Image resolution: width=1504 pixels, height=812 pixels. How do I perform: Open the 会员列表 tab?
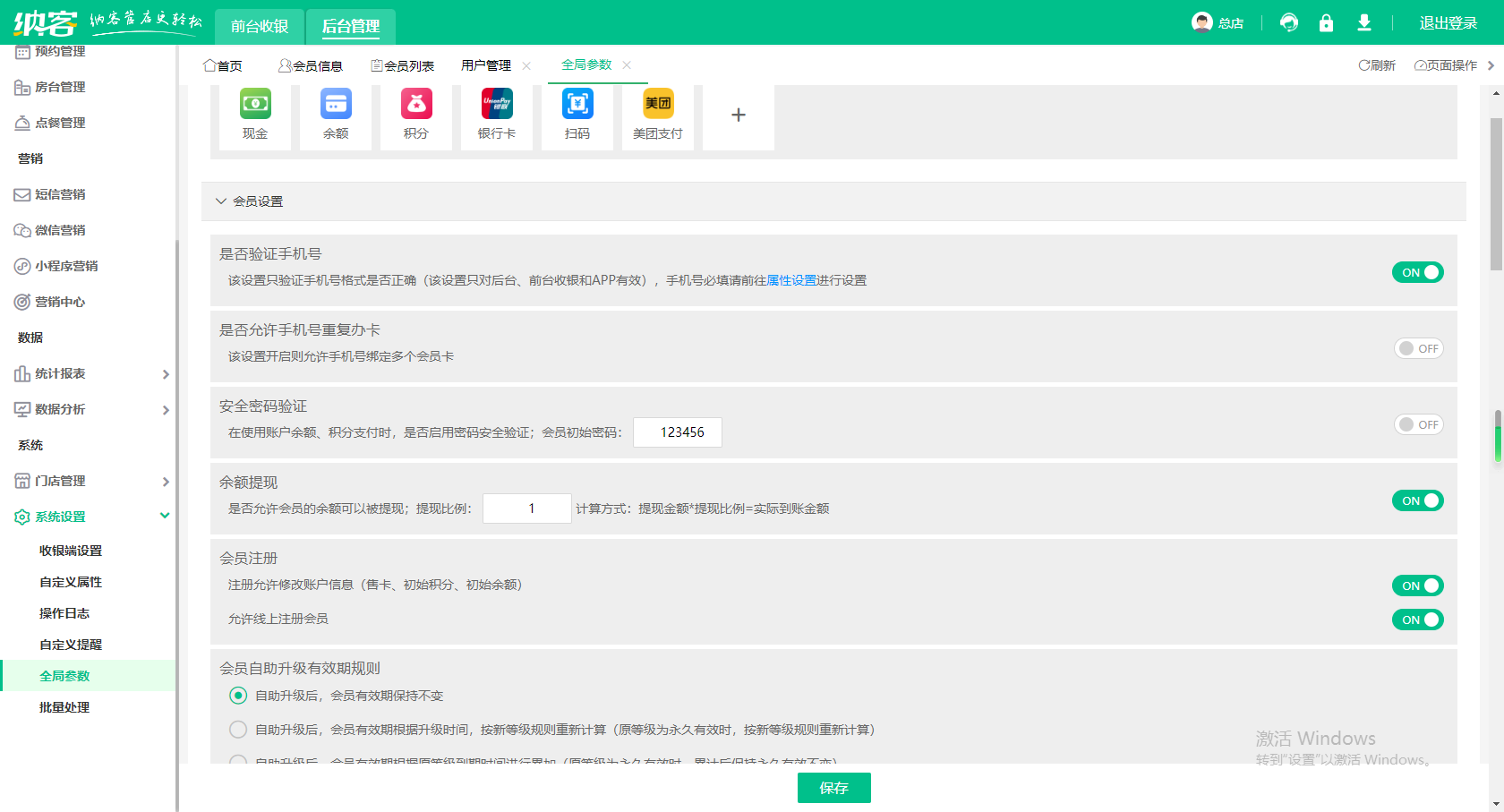coord(403,65)
